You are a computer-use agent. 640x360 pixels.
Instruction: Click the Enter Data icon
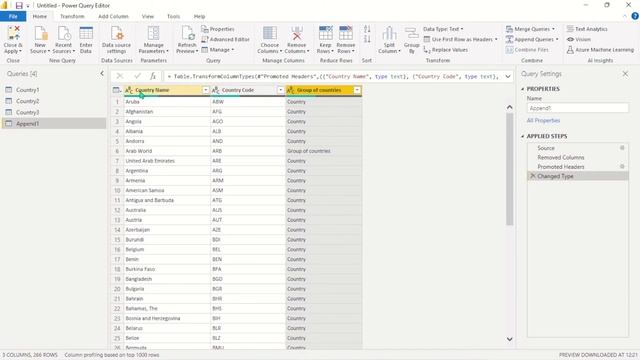tap(86, 33)
